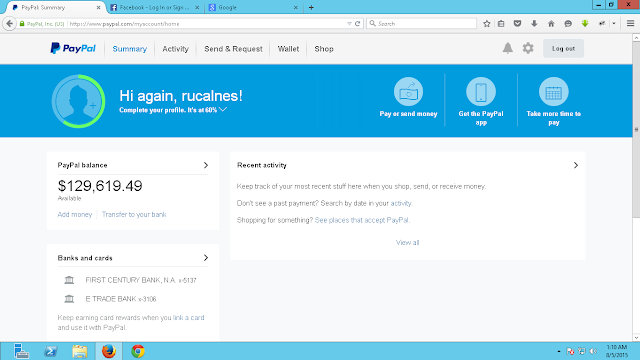Open the Activity navigation tab
This screenshot has height=360, width=640.
click(176, 49)
